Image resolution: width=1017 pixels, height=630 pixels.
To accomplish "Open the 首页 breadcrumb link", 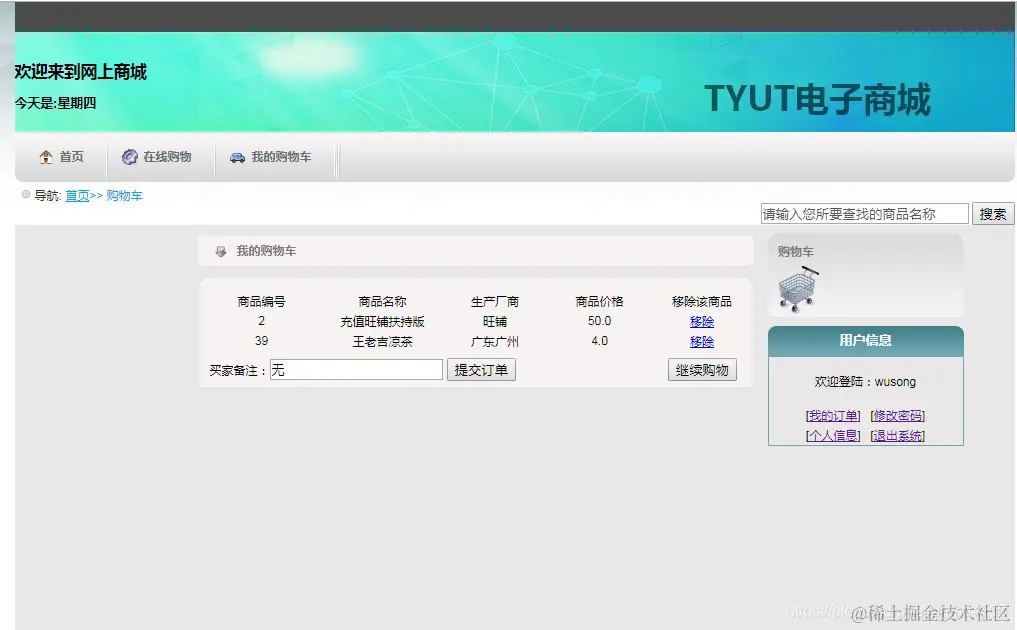I will [77, 196].
